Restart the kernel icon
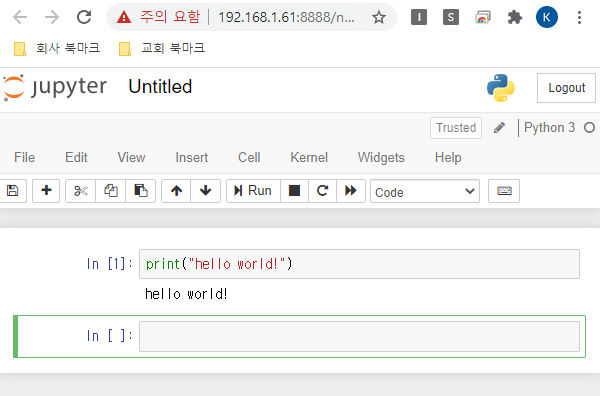The width and height of the screenshot is (600, 396). pyautogui.click(x=323, y=191)
